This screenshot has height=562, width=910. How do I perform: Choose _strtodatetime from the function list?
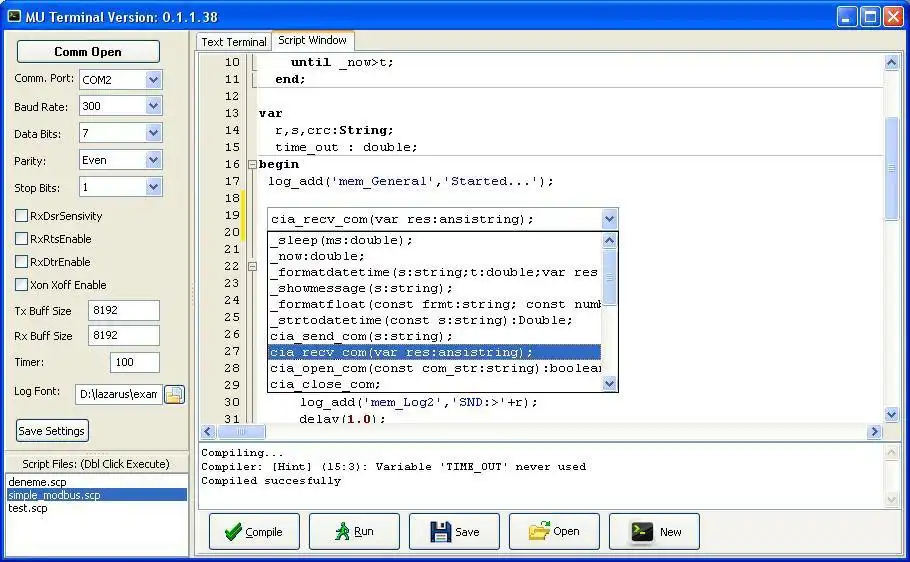435,320
